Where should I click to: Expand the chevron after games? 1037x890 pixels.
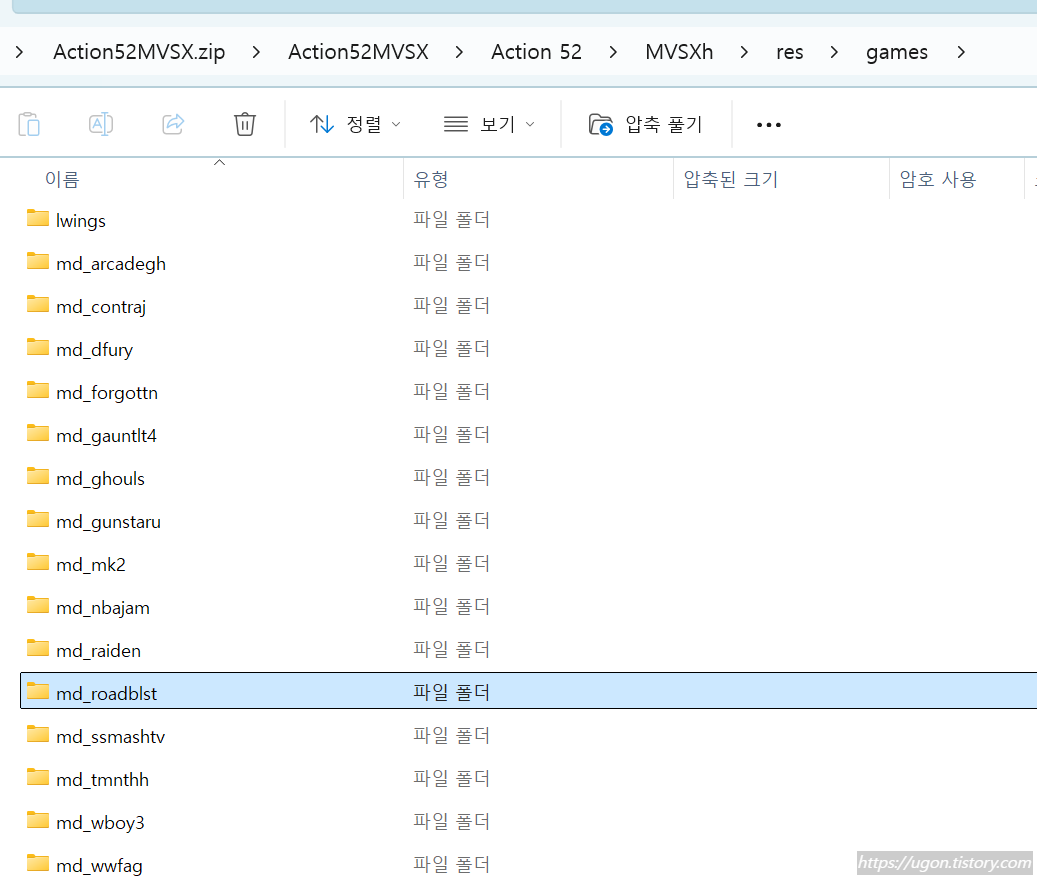coord(961,52)
